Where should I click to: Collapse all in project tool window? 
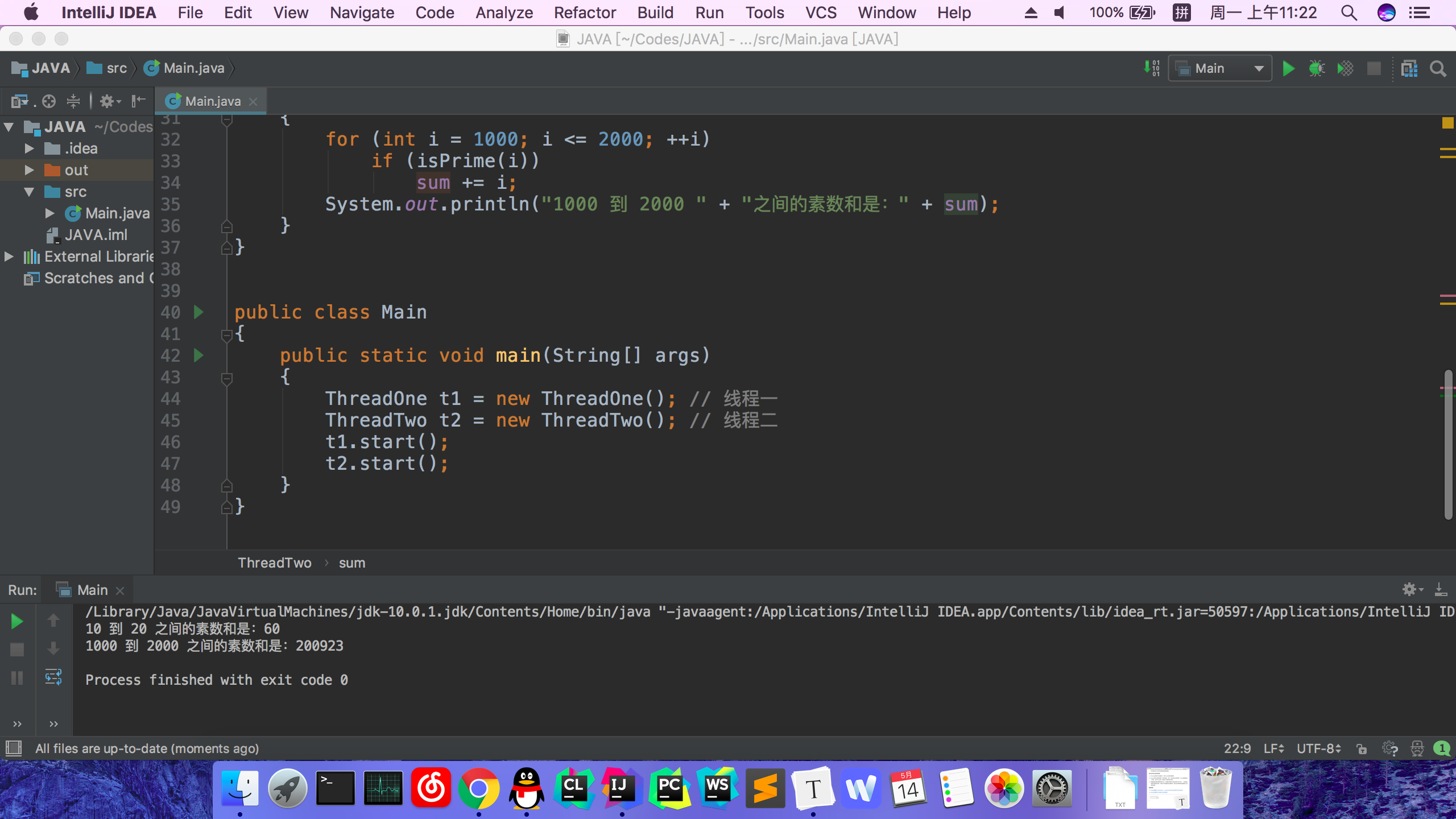point(73,101)
